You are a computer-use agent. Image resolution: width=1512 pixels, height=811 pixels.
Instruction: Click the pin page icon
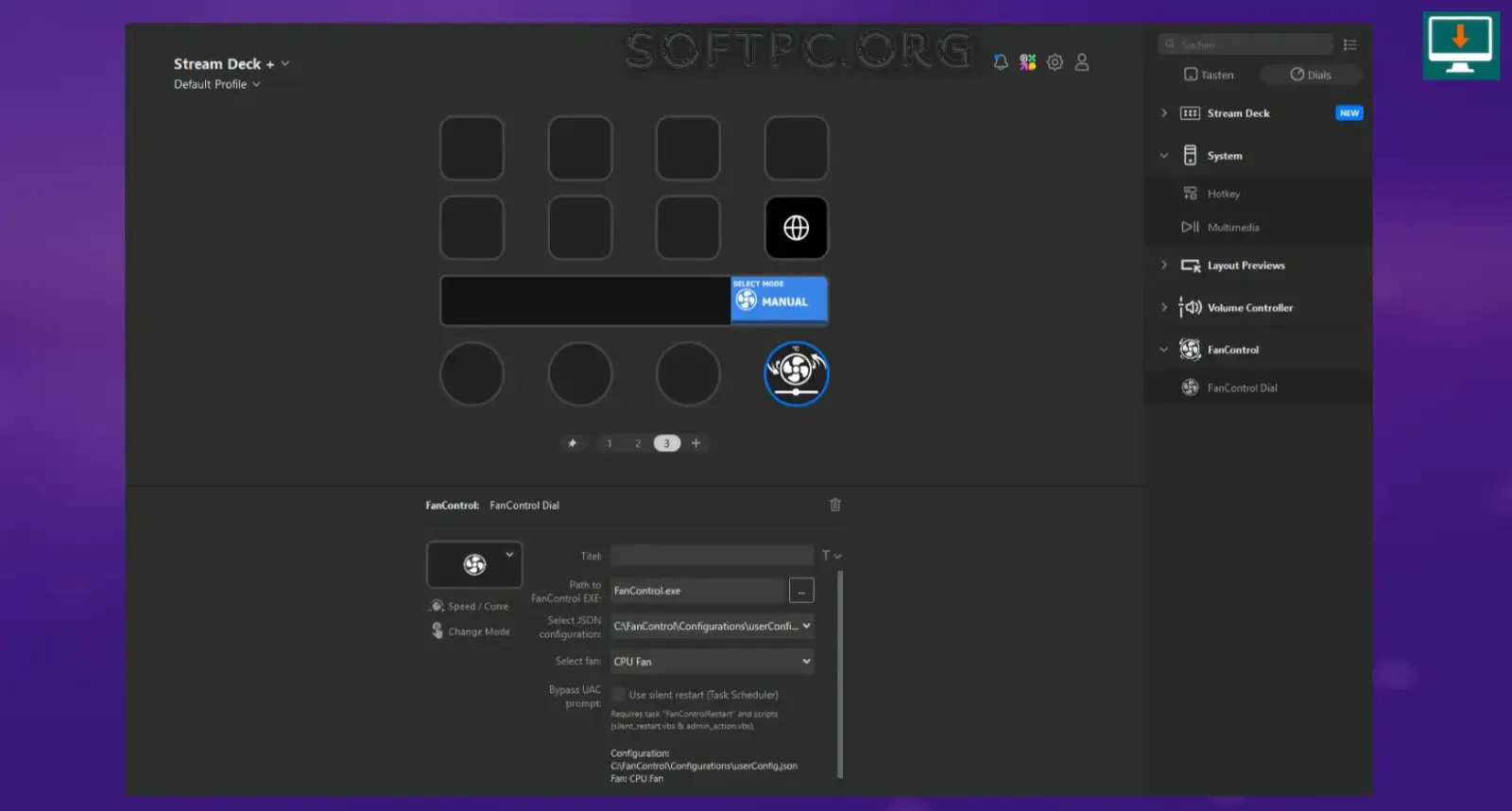pos(572,443)
